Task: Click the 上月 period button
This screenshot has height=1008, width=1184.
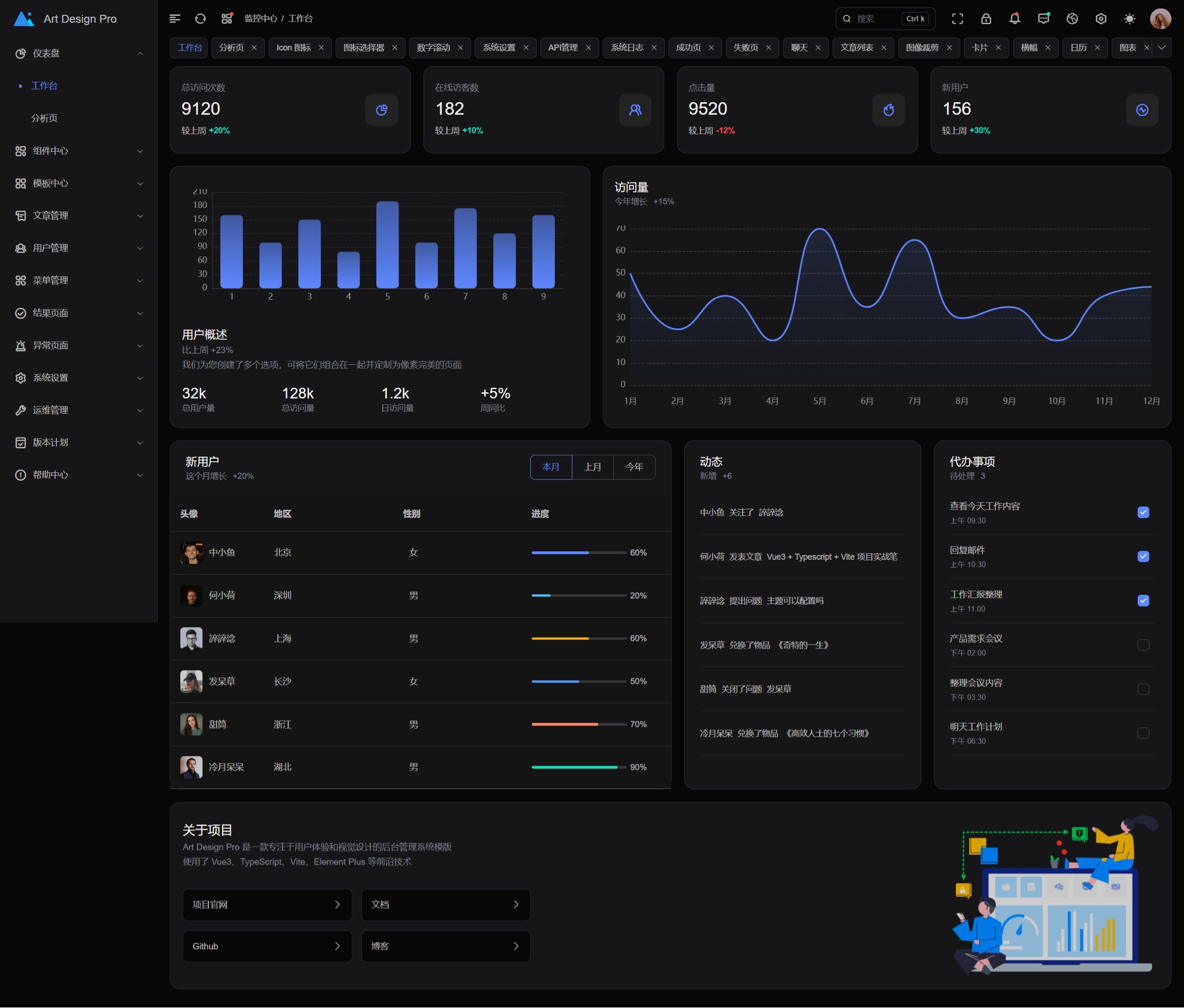Action: coord(593,467)
